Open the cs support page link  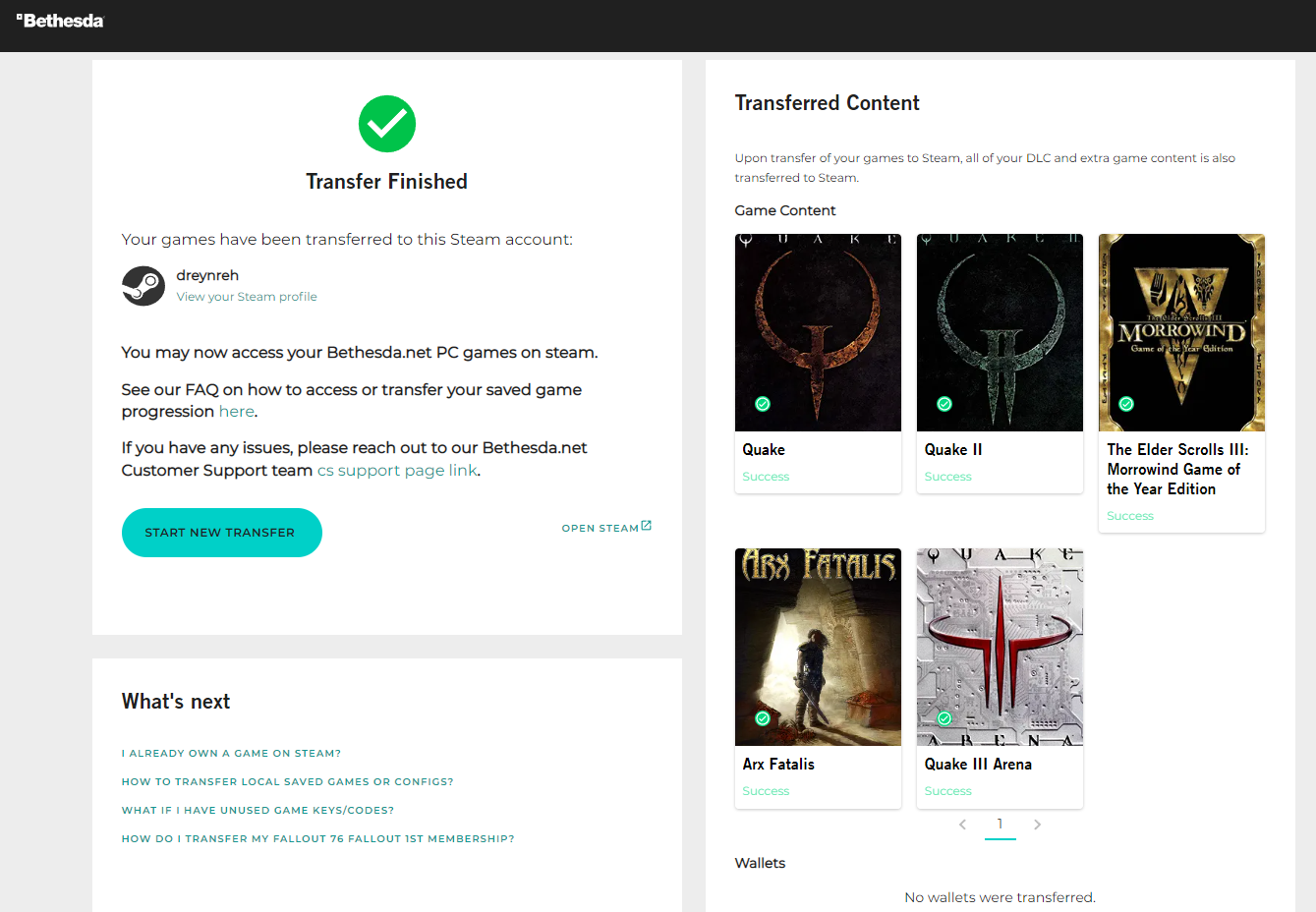[397, 471]
